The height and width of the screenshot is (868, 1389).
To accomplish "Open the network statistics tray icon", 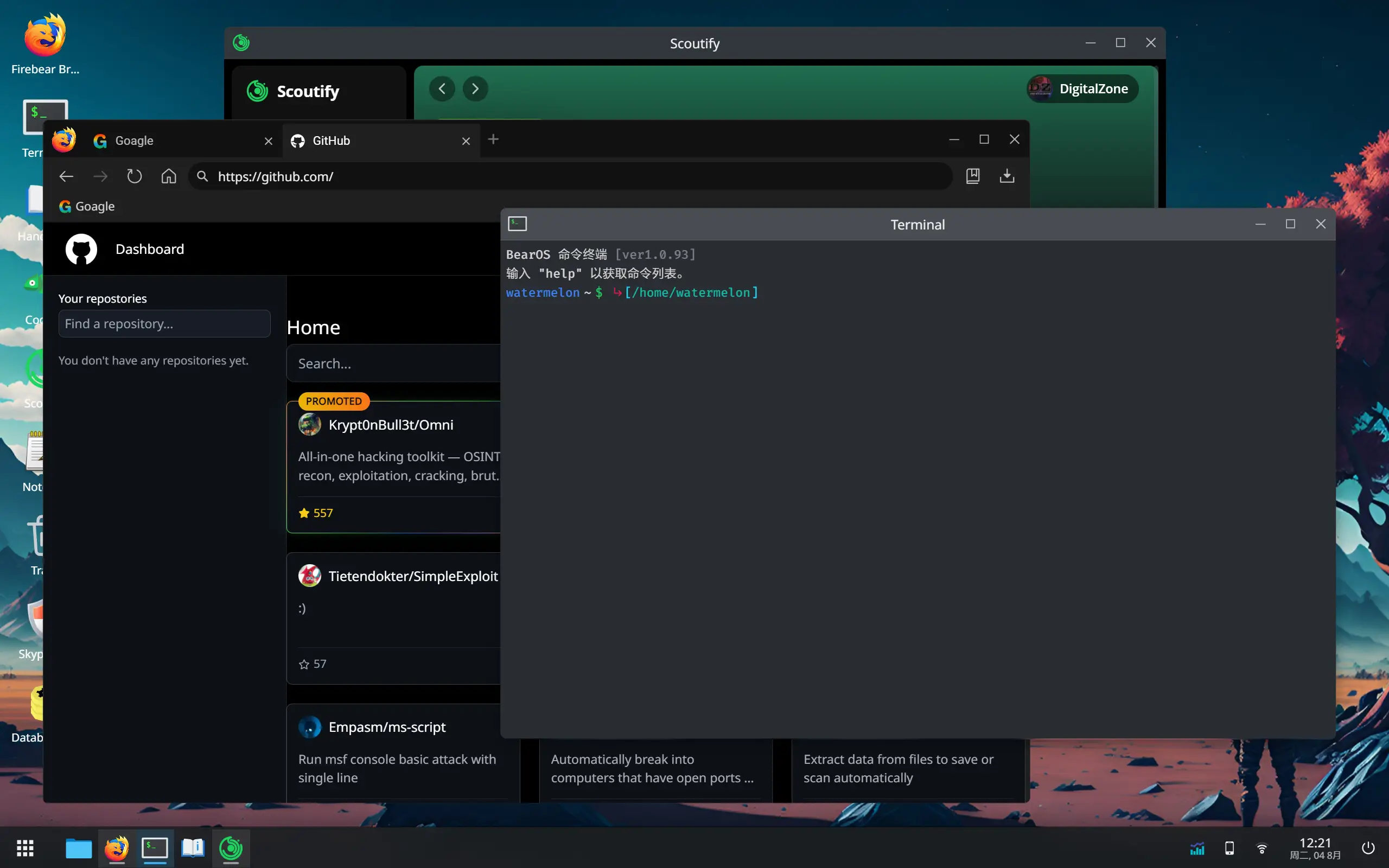I will click(1197, 848).
